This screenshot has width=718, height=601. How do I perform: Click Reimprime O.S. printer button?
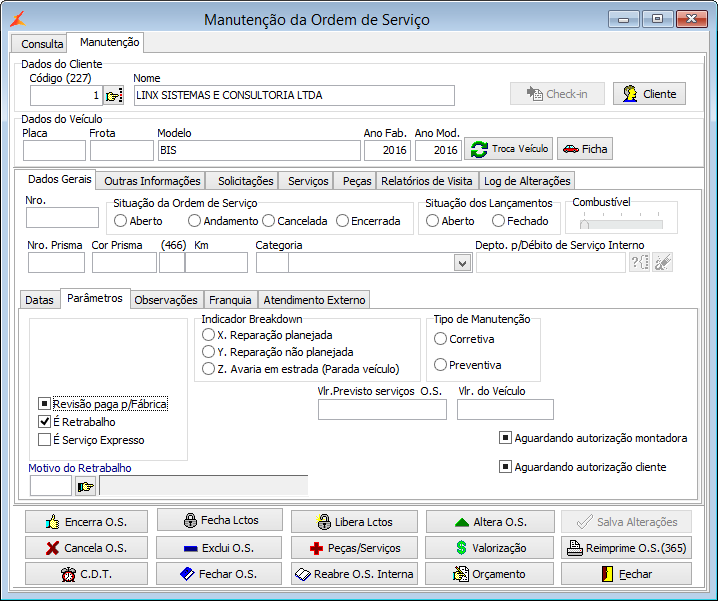tap(626, 548)
